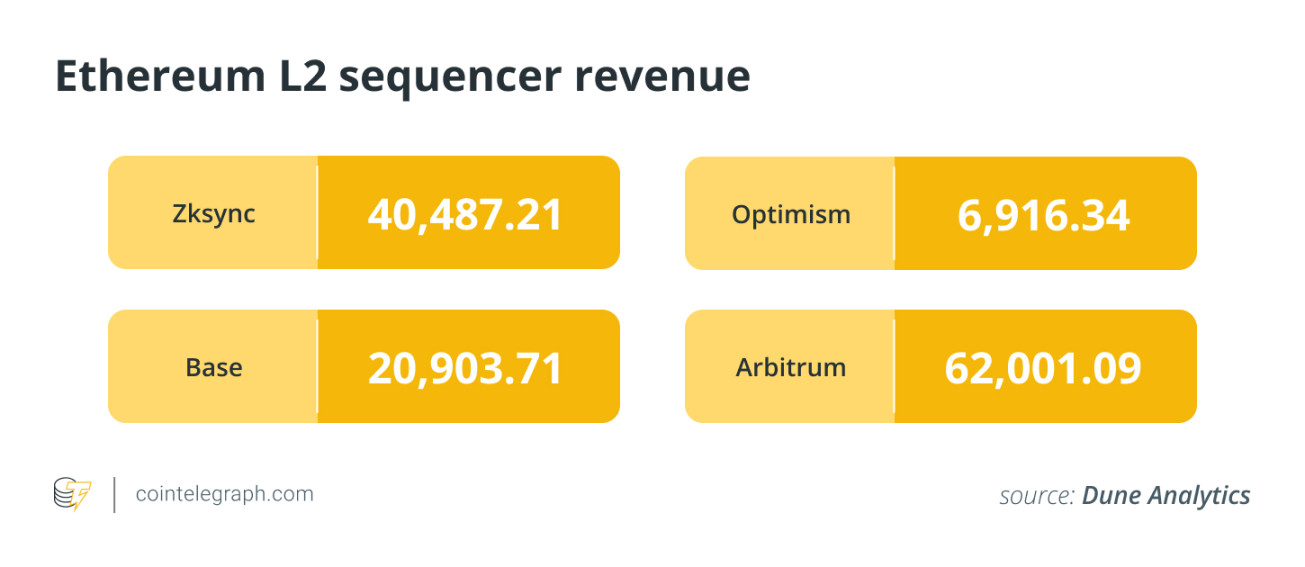Open the cointelegraph.com link
Image resolution: width=1305 pixels, height=567 pixels.
click(x=224, y=494)
